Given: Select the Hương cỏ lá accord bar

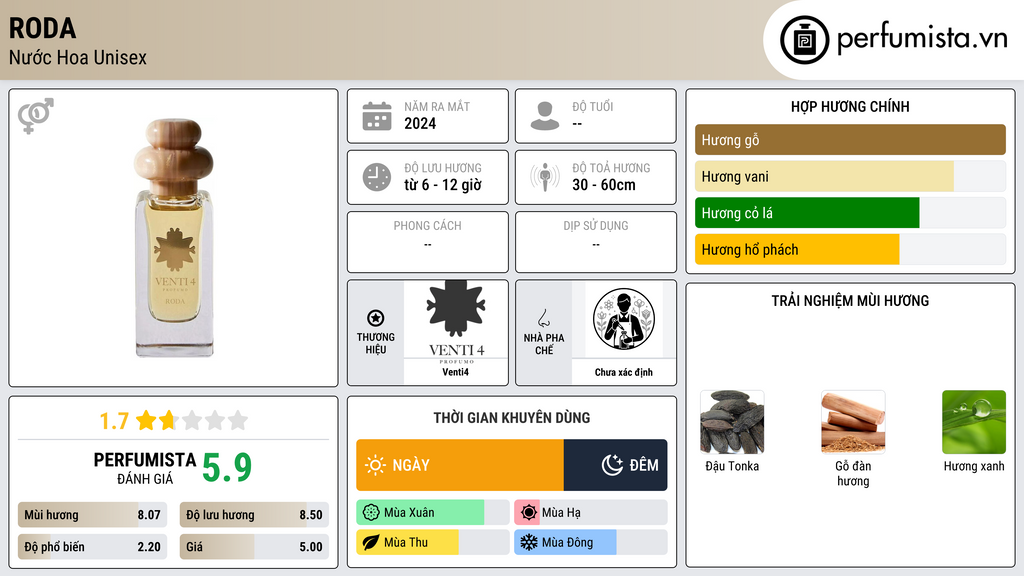Looking at the screenshot, I should click(x=850, y=213).
